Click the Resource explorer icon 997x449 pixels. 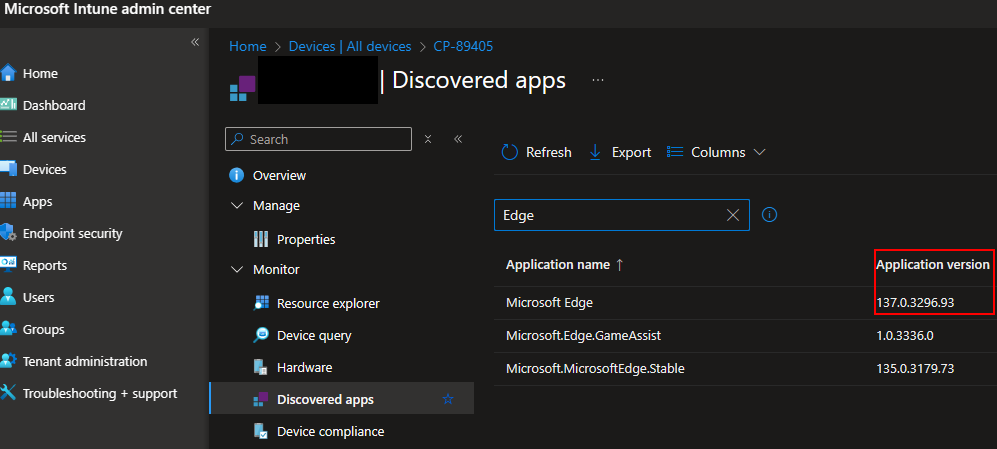pos(261,303)
